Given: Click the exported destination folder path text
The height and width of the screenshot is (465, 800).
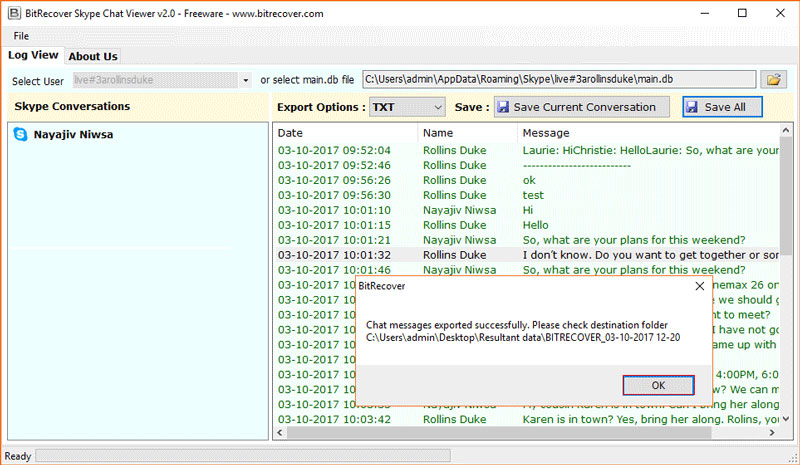Looking at the screenshot, I should [523, 337].
